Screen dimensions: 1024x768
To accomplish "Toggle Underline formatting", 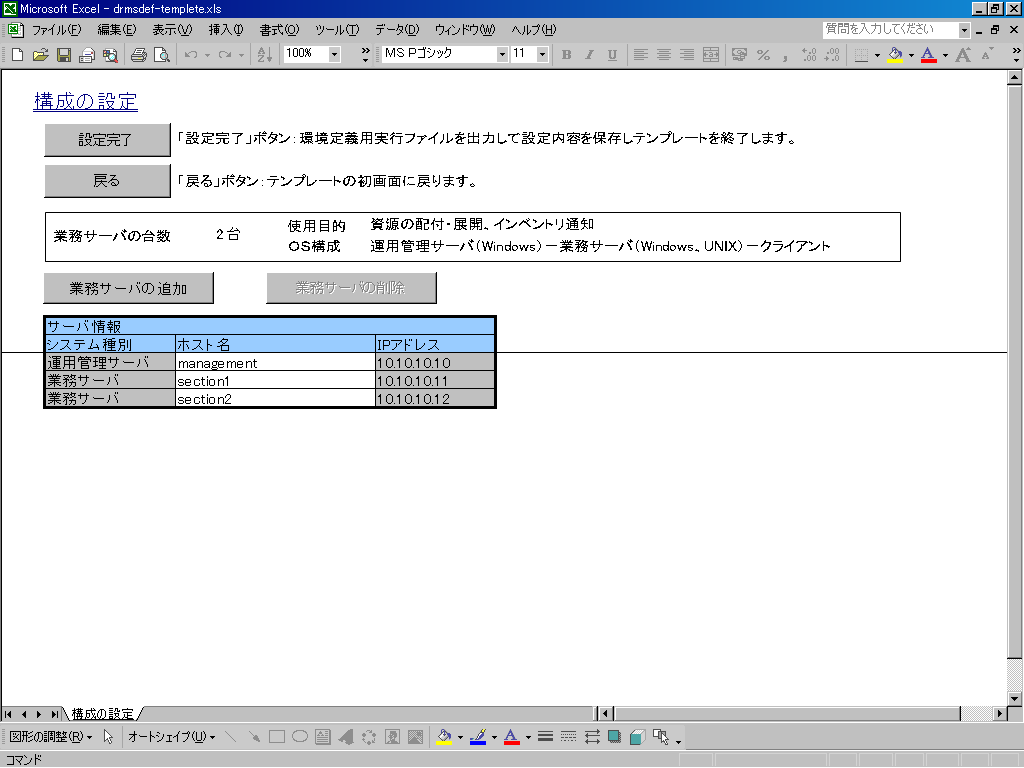I will coord(611,55).
